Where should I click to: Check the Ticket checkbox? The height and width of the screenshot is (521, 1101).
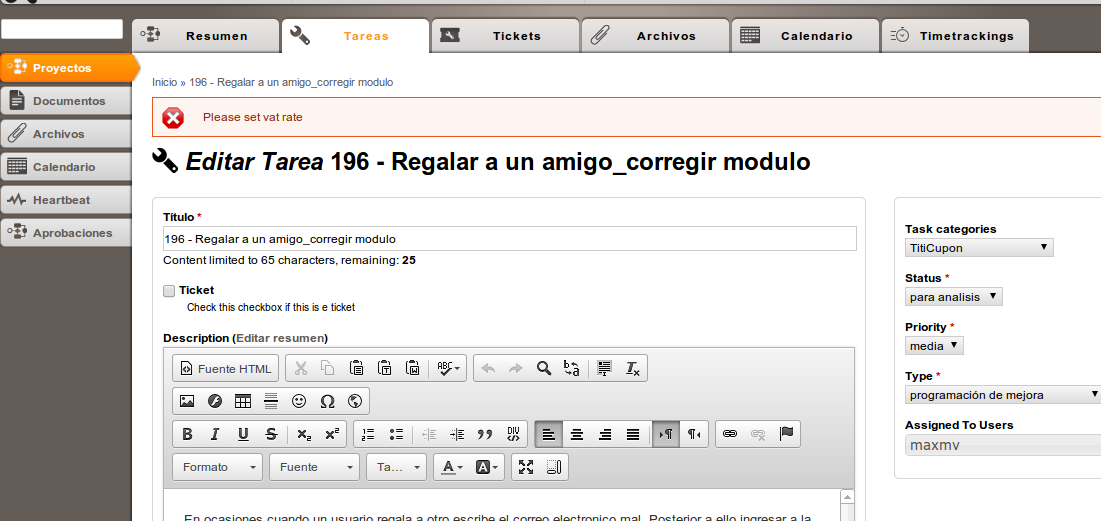pos(169,291)
